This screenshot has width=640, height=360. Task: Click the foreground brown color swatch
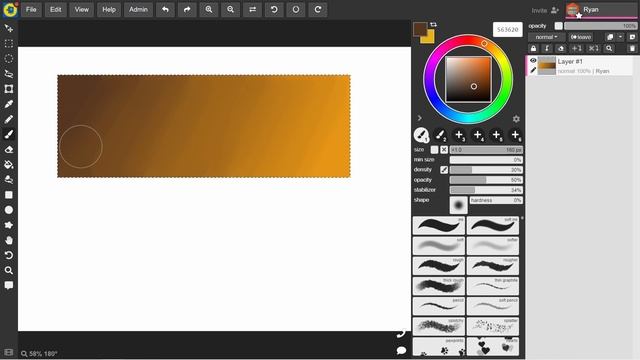pyautogui.click(x=419, y=29)
